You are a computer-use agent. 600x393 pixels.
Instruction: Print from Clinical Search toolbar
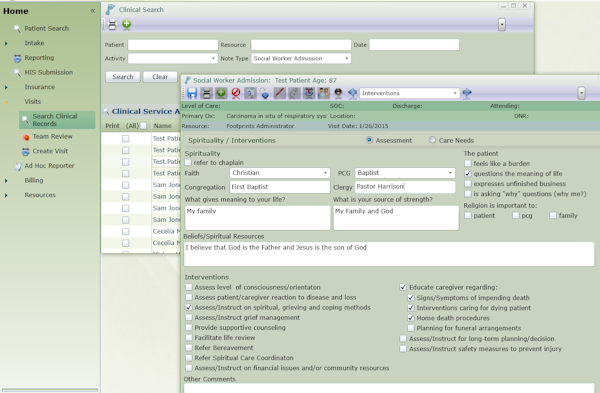click(x=112, y=25)
